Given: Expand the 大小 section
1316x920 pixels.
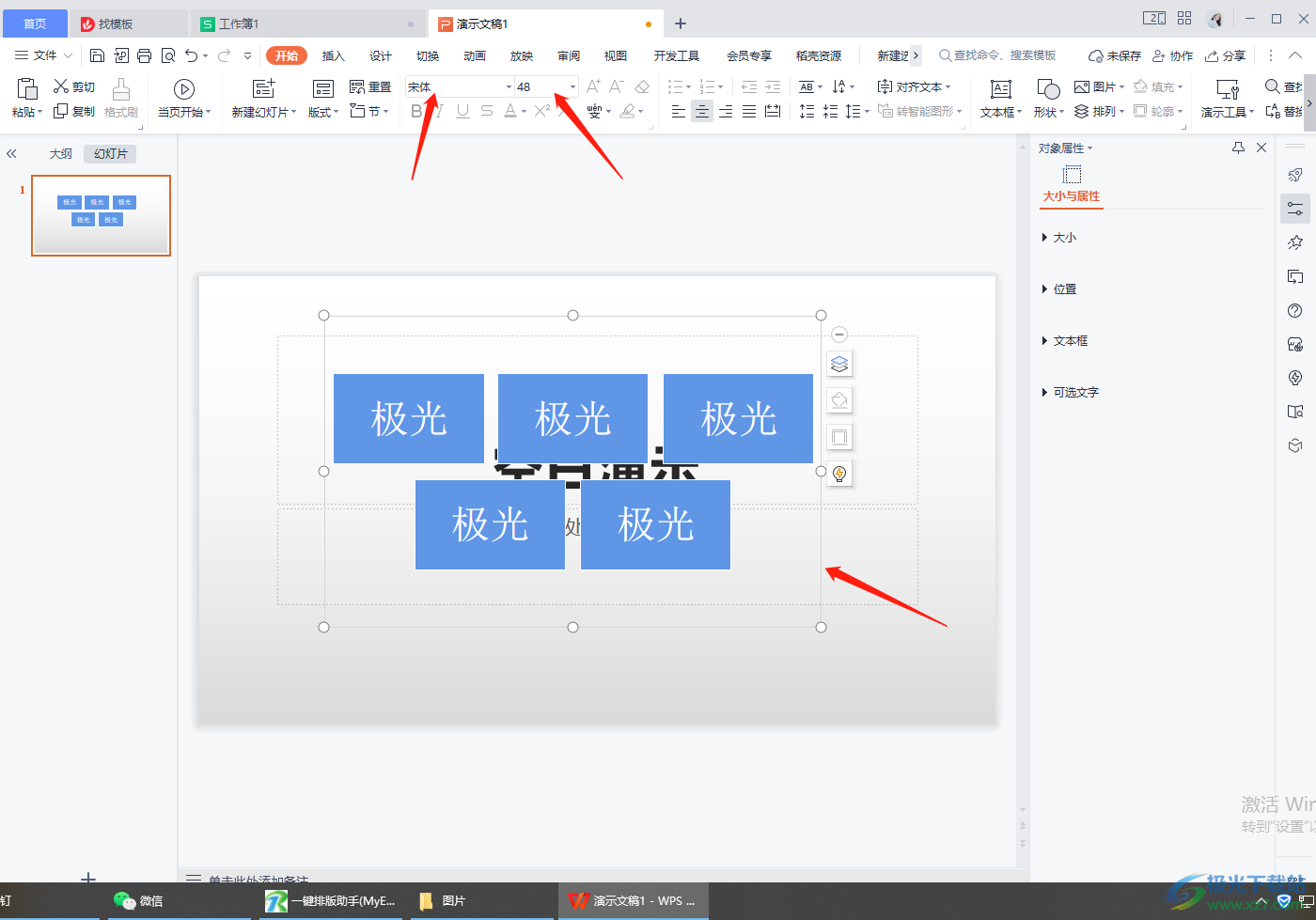Looking at the screenshot, I should 1059,238.
